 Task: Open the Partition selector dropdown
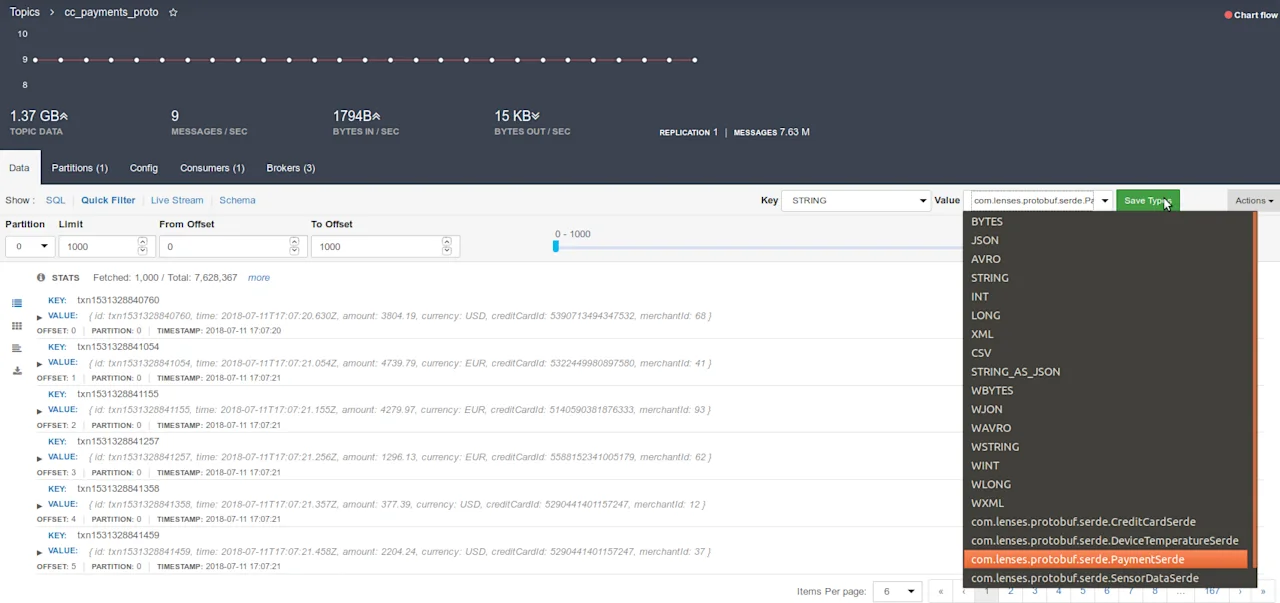[29, 246]
